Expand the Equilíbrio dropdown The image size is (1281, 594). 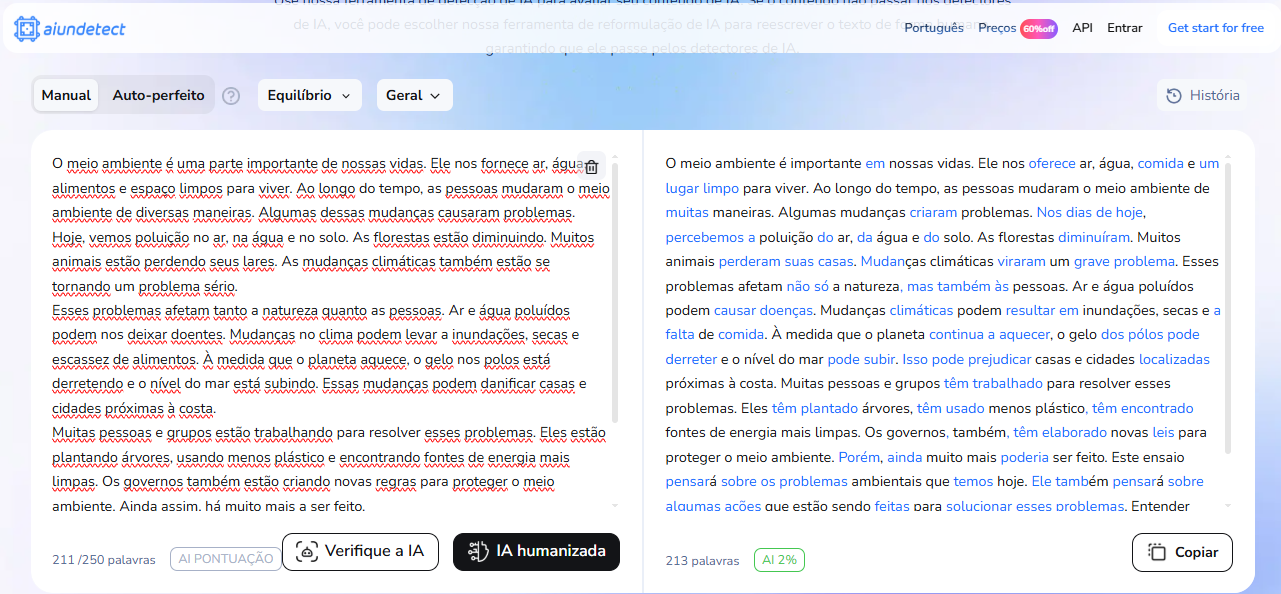point(309,96)
